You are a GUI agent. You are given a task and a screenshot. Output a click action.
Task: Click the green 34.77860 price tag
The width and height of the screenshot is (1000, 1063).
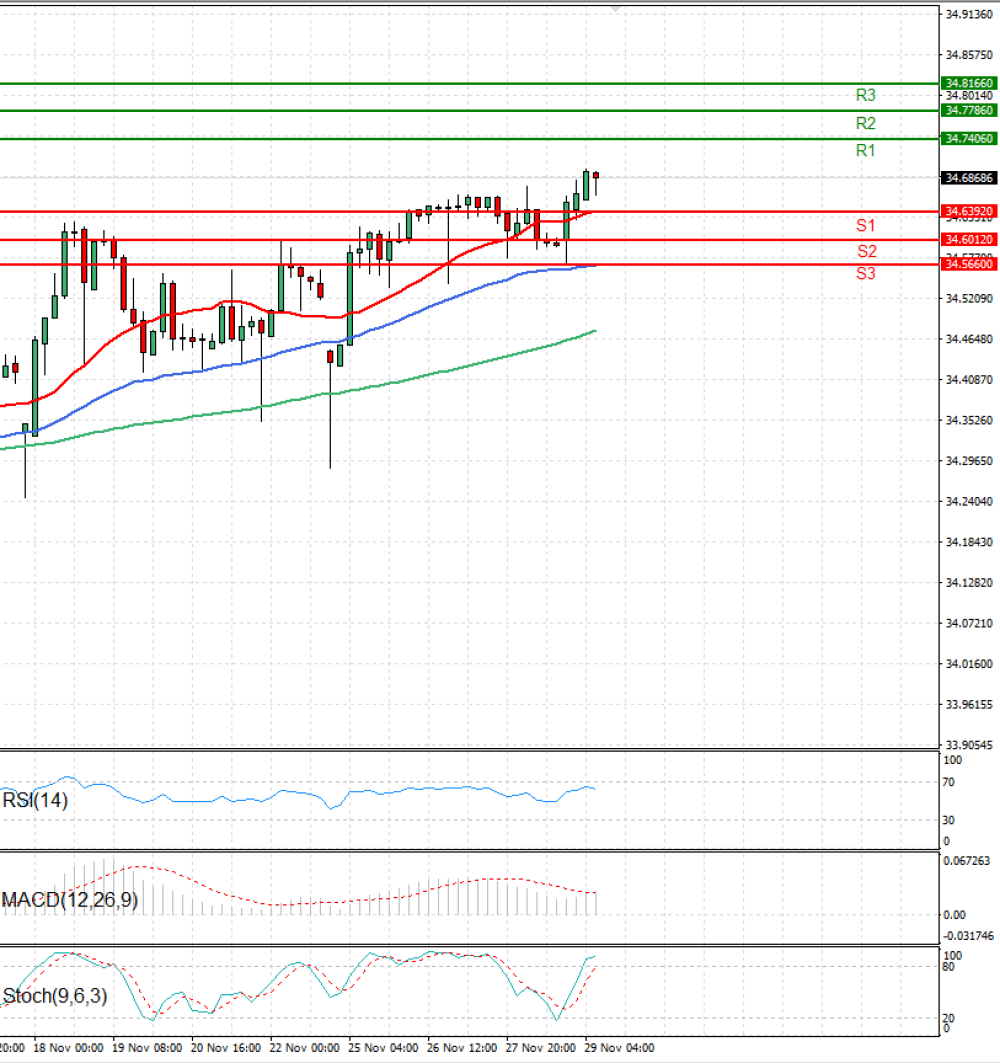pyautogui.click(x=969, y=111)
